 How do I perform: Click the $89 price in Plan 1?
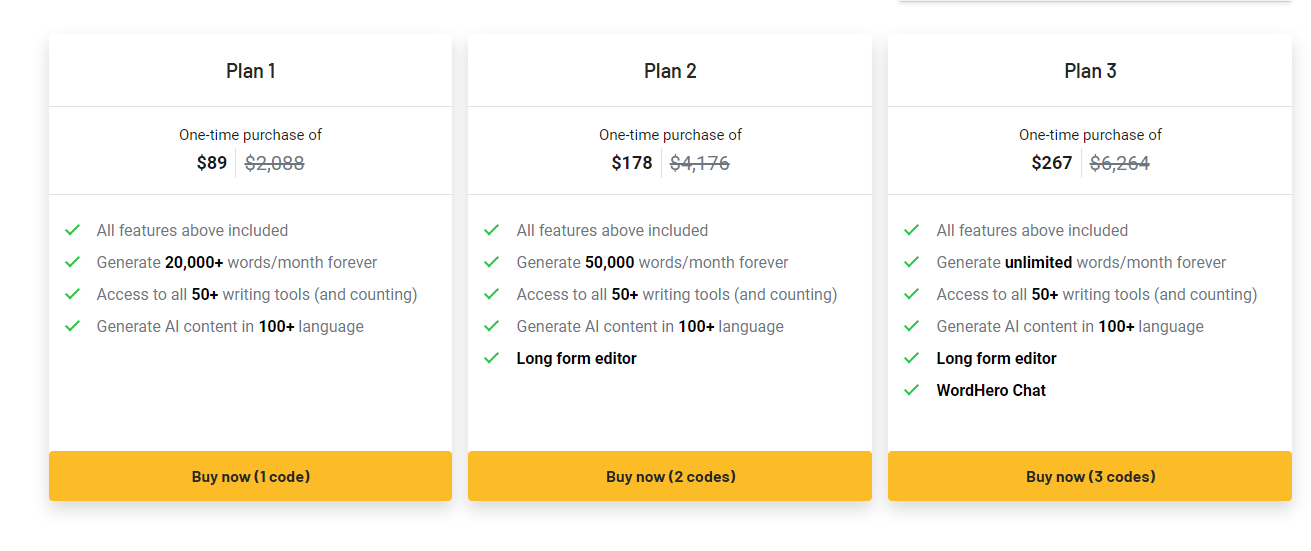pyautogui.click(x=212, y=163)
